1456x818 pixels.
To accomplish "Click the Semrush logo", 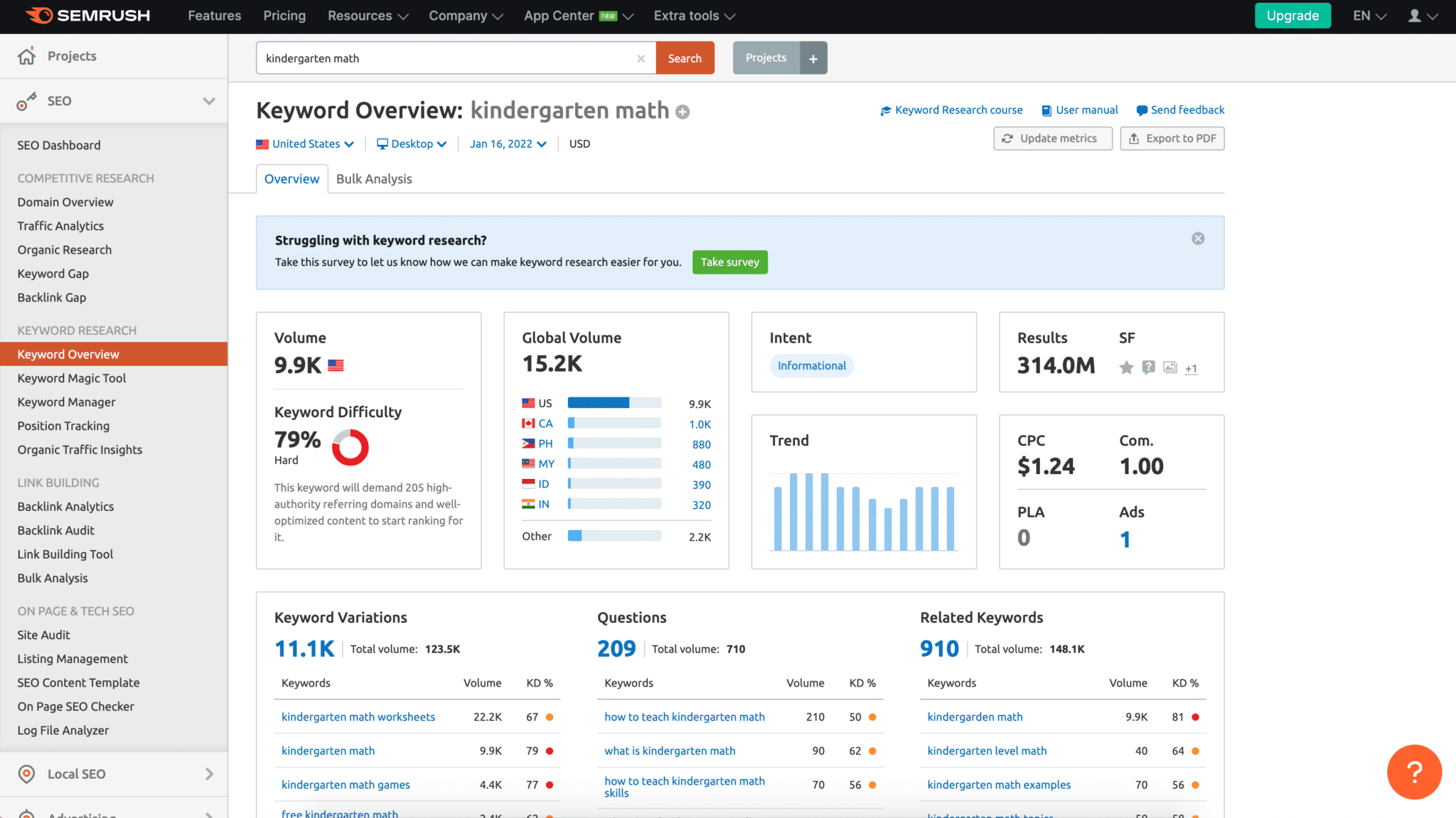I will [x=88, y=16].
